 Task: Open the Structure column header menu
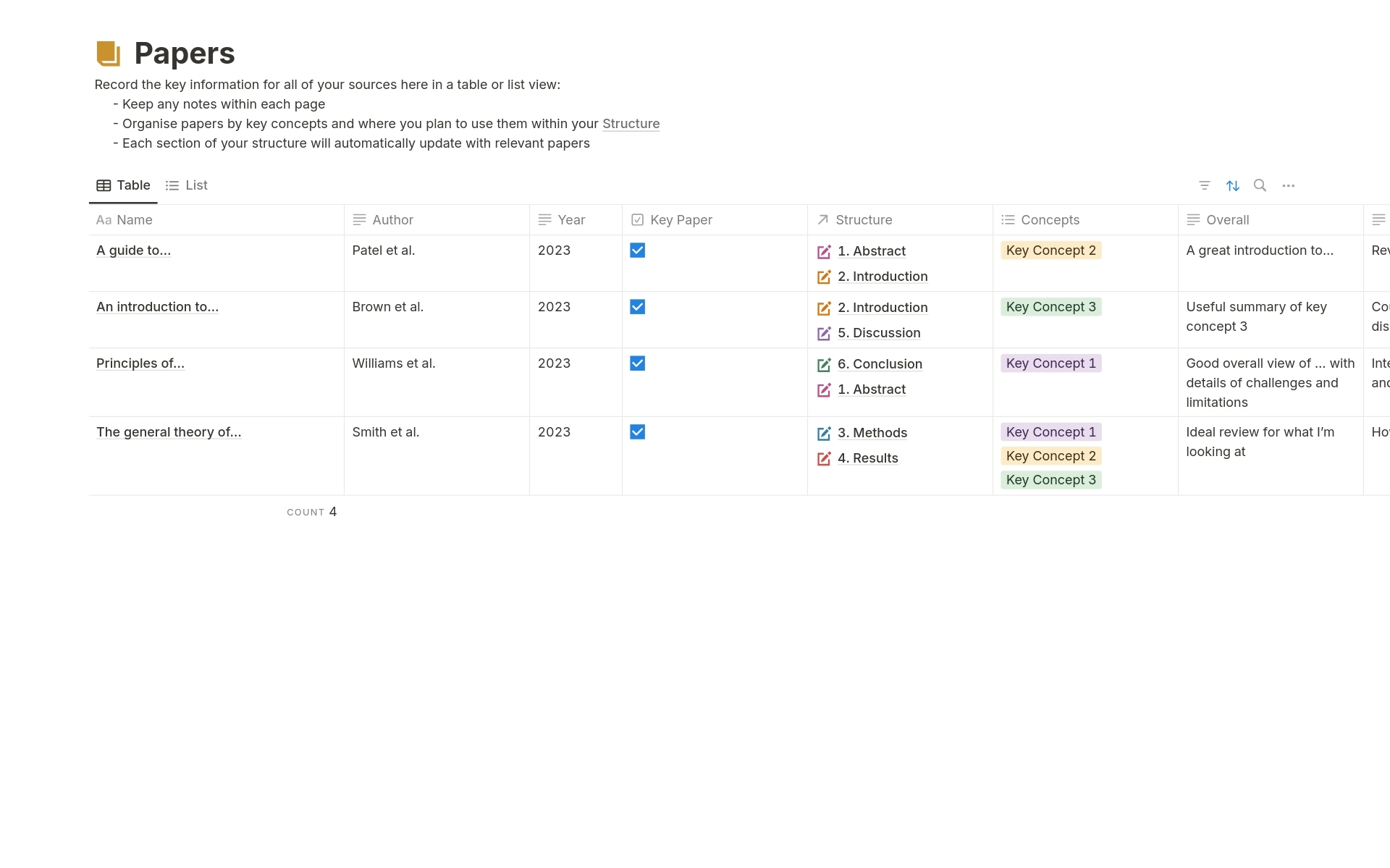point(900,220)
